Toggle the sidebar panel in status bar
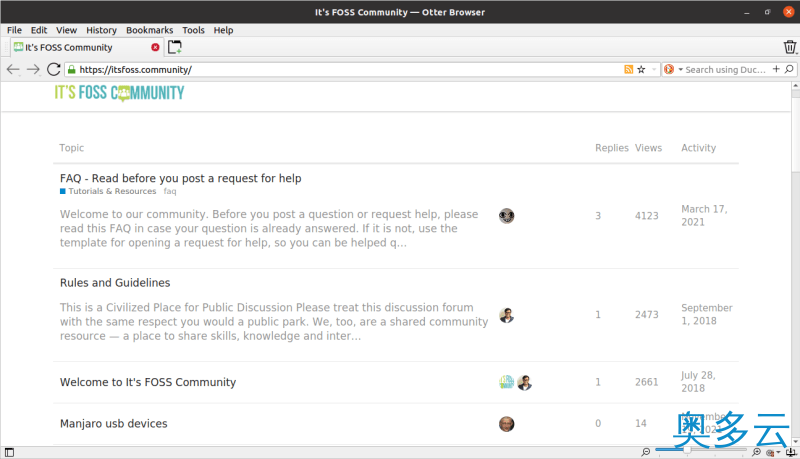800x459 pixels. point(9,452)
